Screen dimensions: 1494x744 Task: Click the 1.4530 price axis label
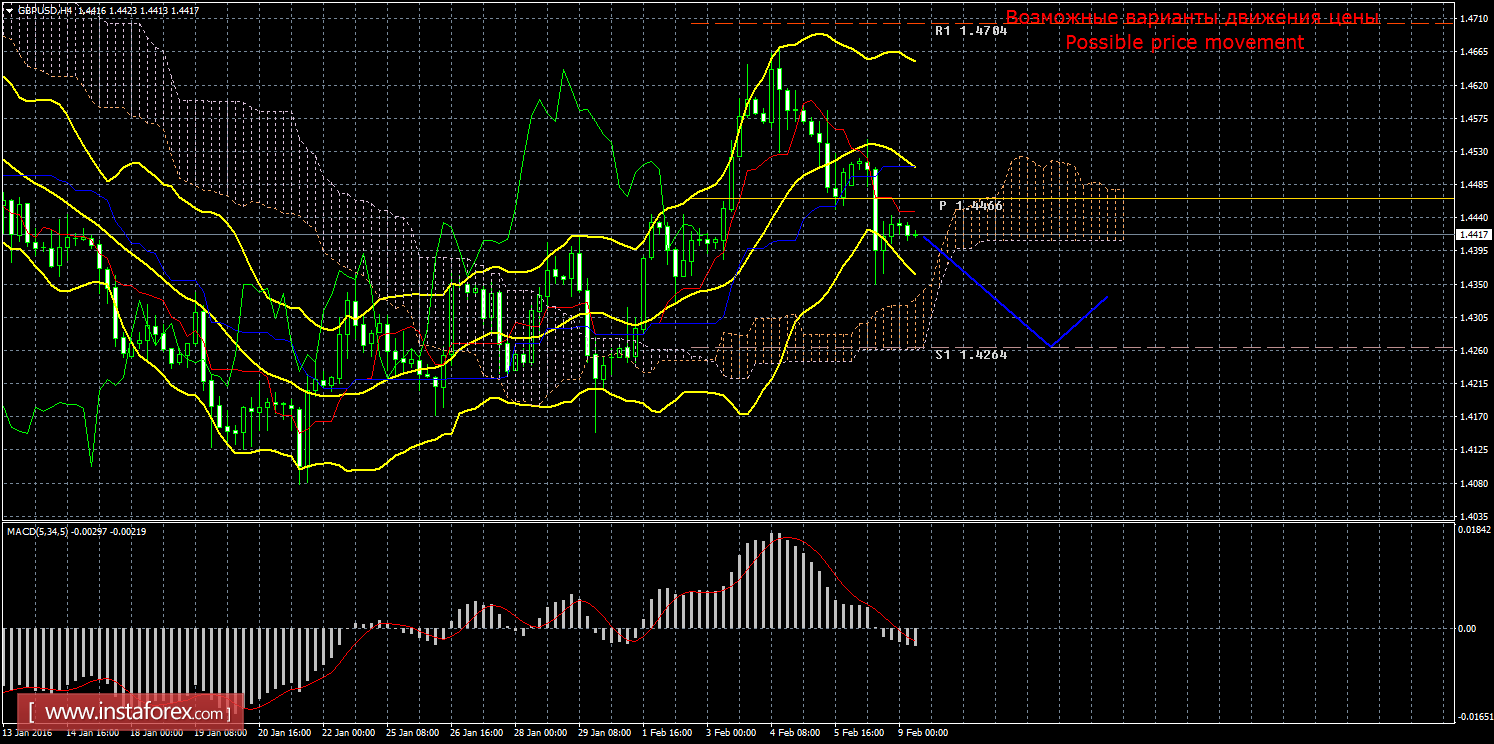1471,152
